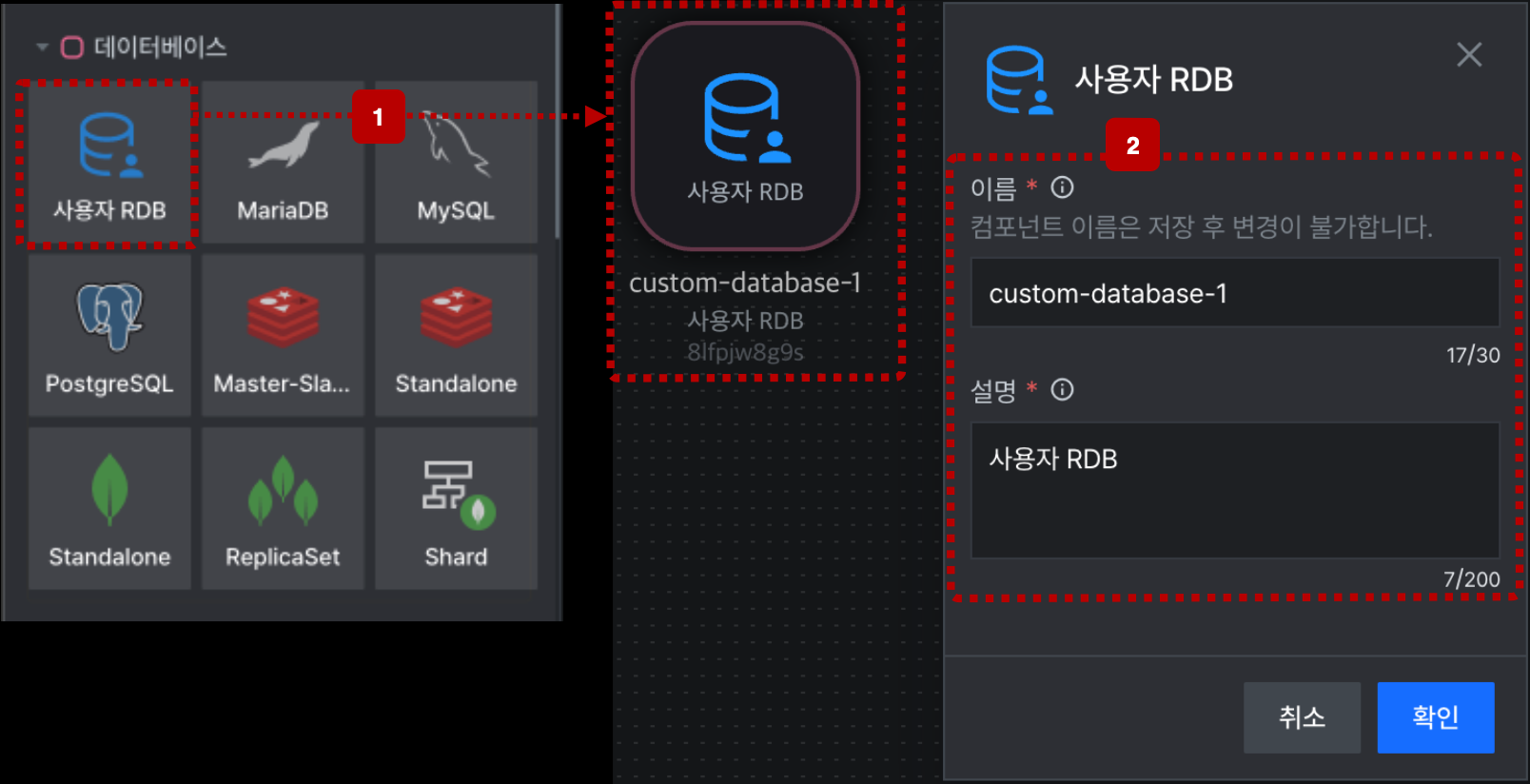
Task: Focus the 설명 description text area
Action: [x=1235, y=490]
